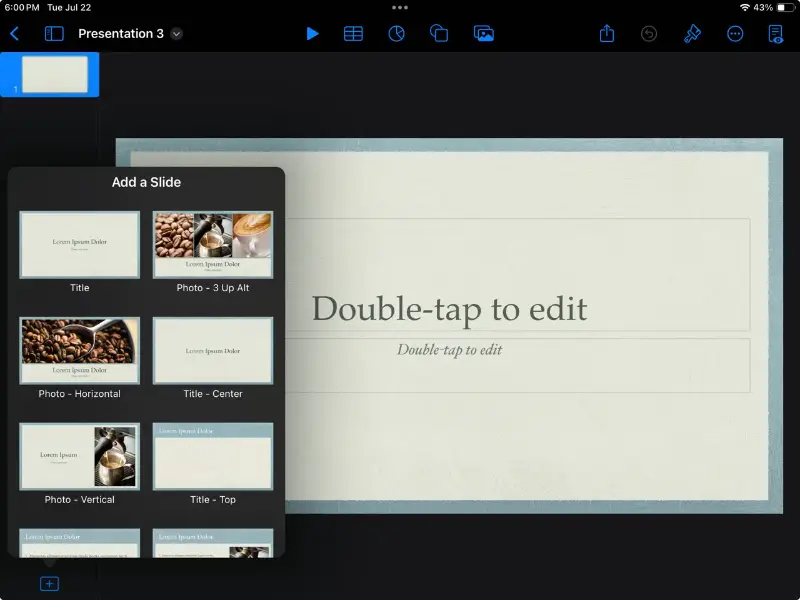Tap the 'Photo - Vertical' label

point(80,499)
